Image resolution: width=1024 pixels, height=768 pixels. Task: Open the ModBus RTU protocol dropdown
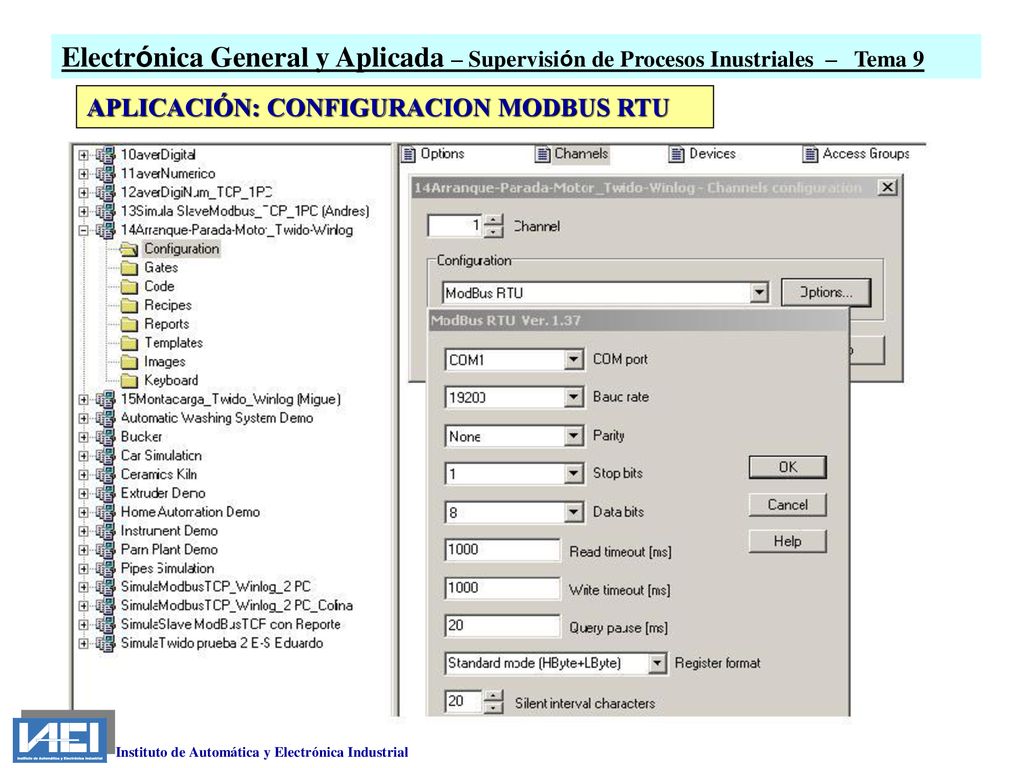point(759,293)
